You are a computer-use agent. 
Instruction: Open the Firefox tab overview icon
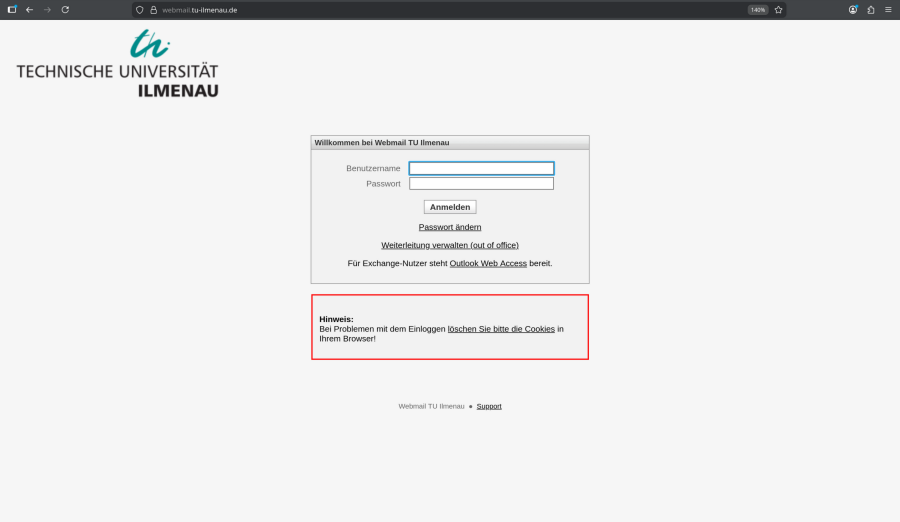(12, 10)
